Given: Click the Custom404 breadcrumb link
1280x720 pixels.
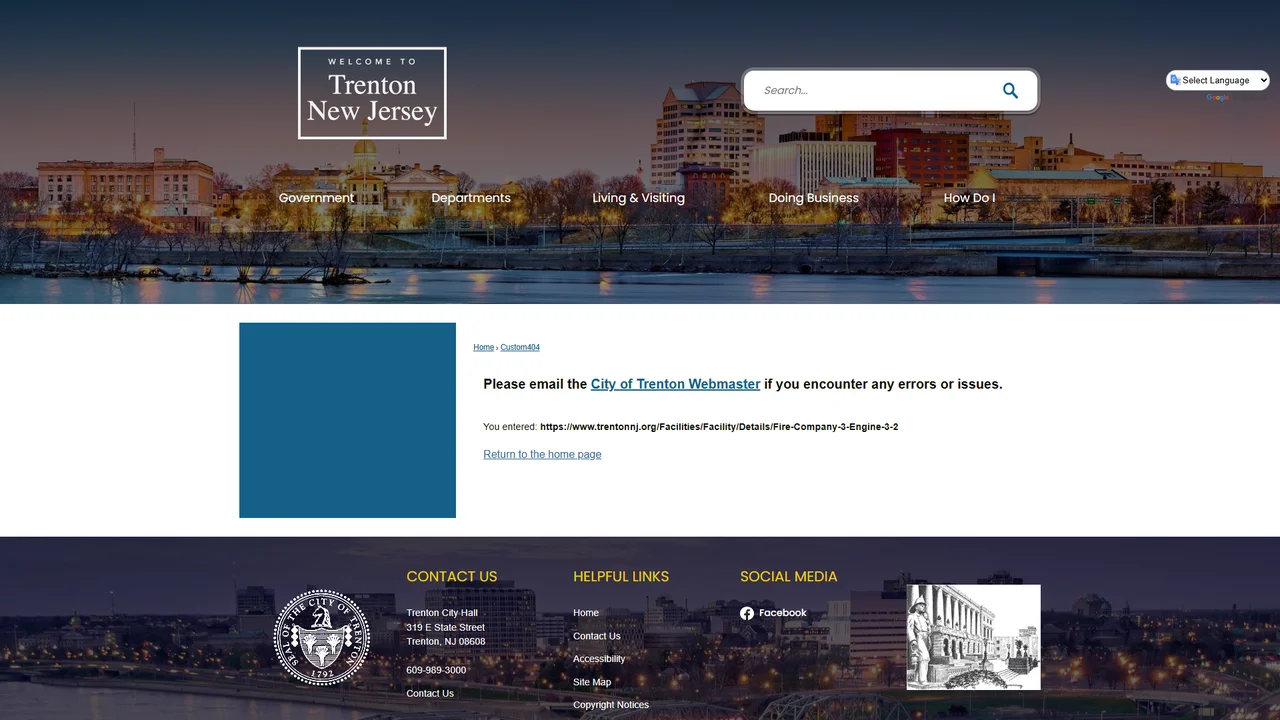Looking at the screenshot, I should click(x=520, y=347).
